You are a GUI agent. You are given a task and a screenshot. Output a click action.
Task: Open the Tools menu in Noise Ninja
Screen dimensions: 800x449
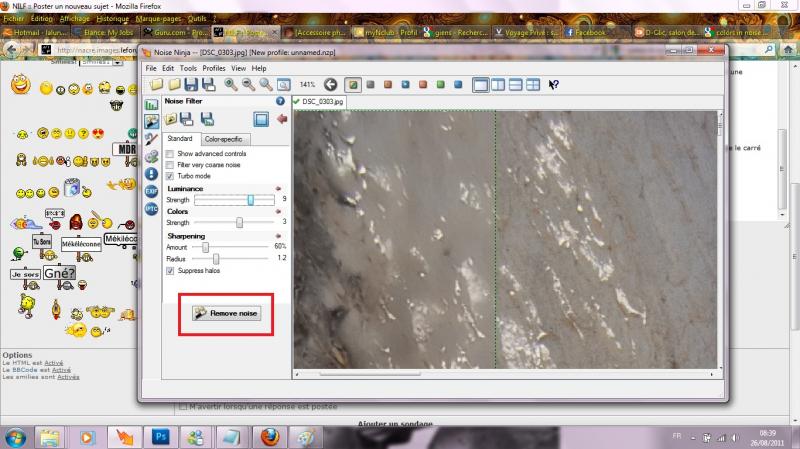tap(188, 68)
